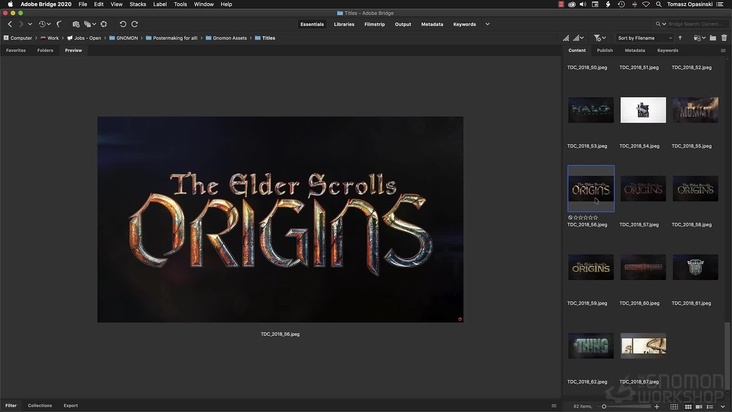The width and height of the screenshot is (732, 412).
Task: Click the boomerang return icon
Action: point(59,24)
